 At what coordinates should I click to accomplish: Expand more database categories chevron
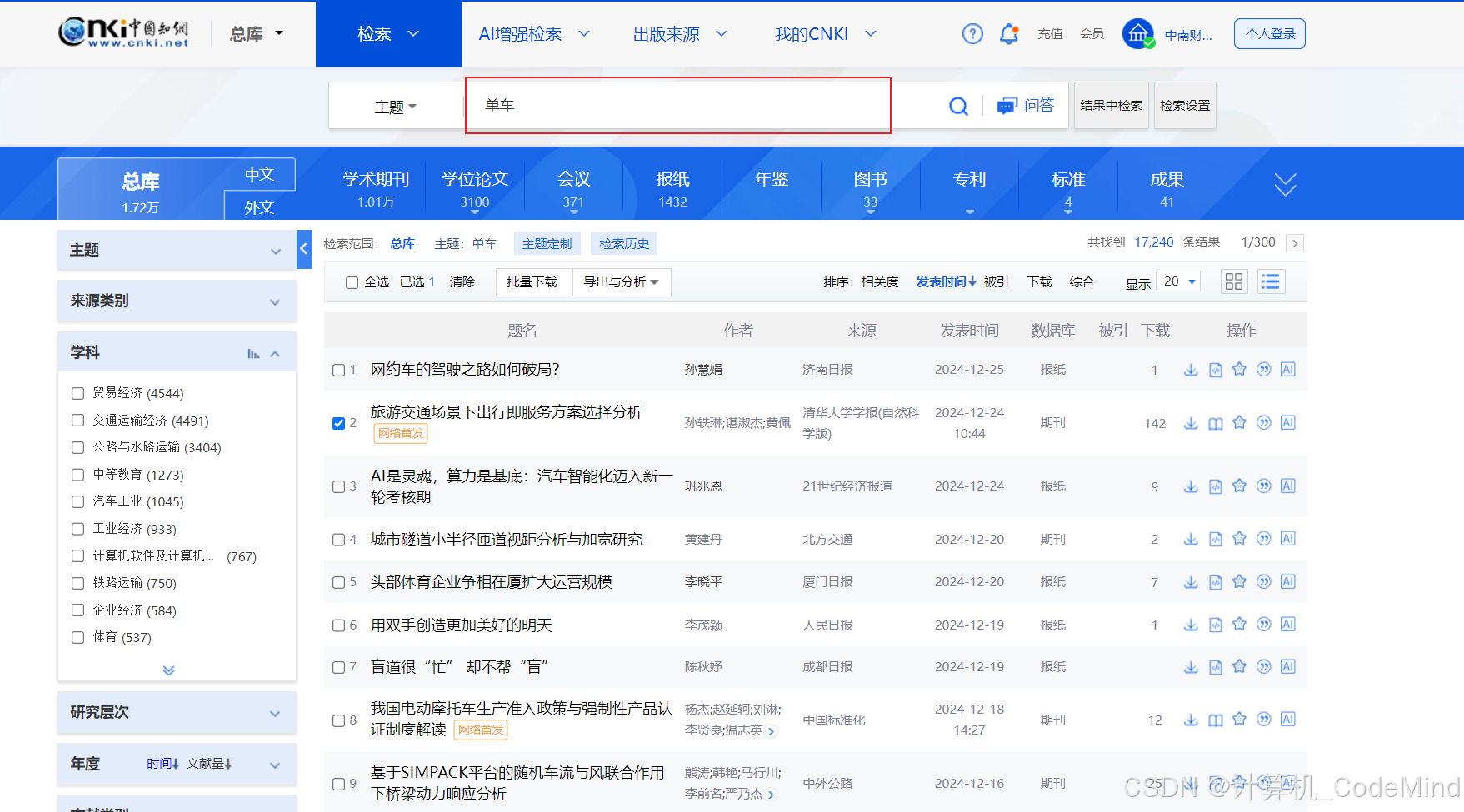[1285, 184]
